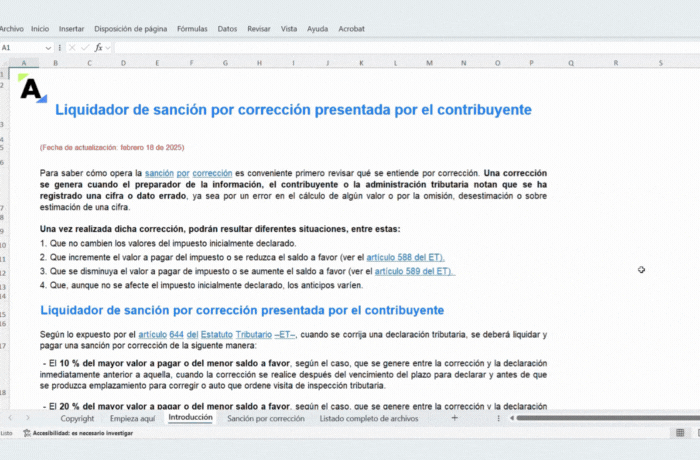Click the company logo with letter A
The width and height of the screenshot is (700, 460).
[32, 88]
